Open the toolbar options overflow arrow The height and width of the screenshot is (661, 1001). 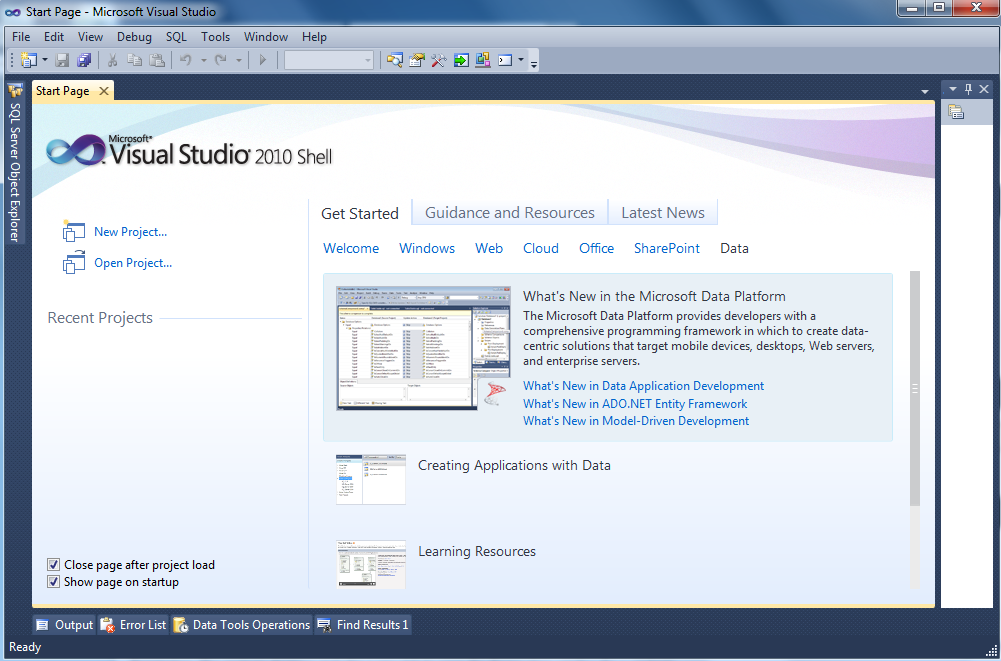534,63
